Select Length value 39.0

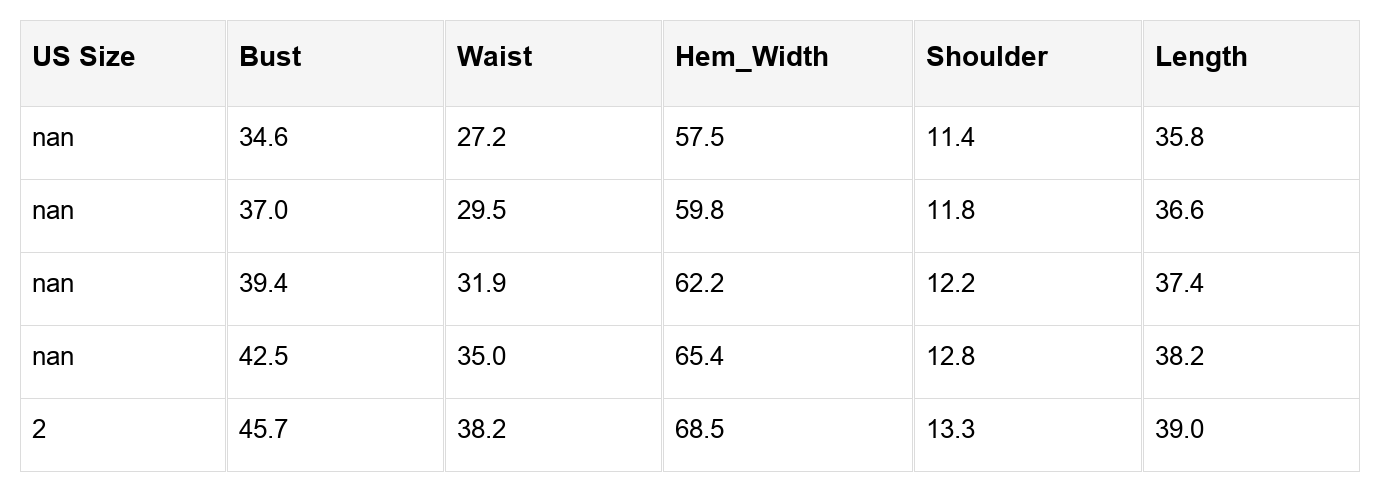[1179, 430]
